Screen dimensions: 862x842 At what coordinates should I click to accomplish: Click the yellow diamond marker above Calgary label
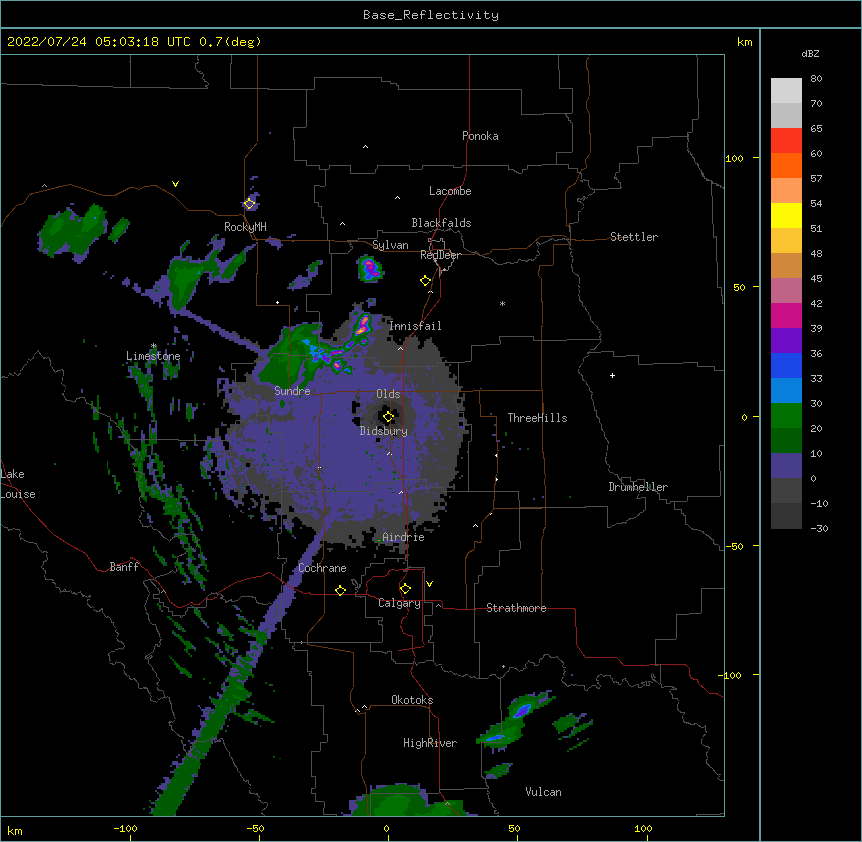[405, 589]
